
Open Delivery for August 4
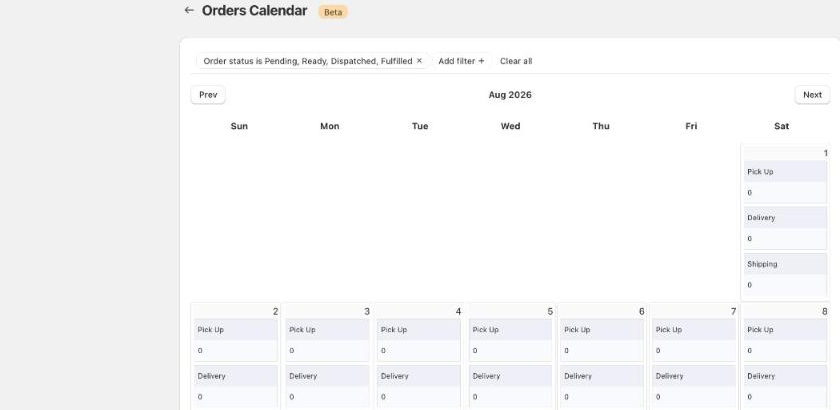[419, 387]
